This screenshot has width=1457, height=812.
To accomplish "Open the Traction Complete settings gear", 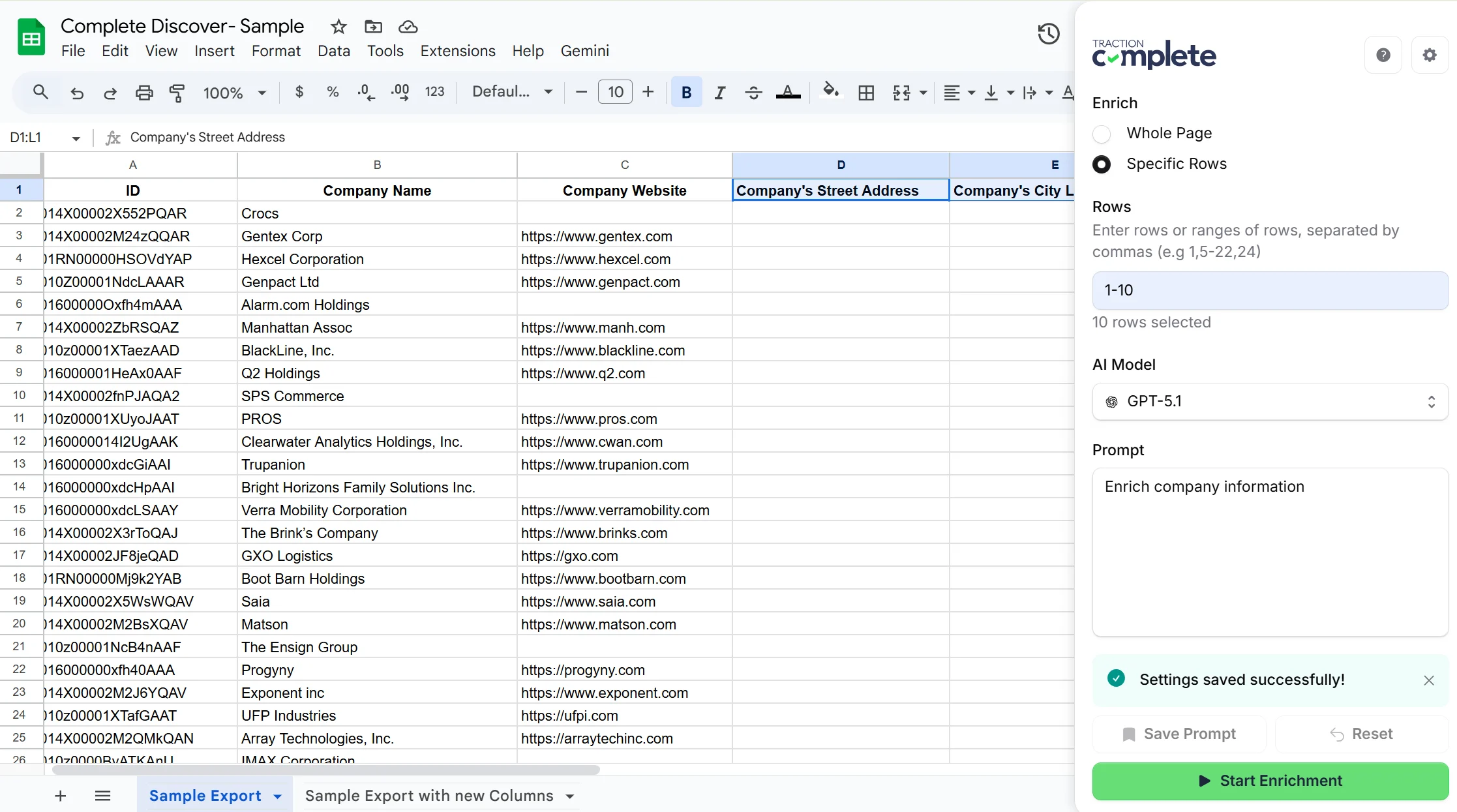I will pos(1430,55).
